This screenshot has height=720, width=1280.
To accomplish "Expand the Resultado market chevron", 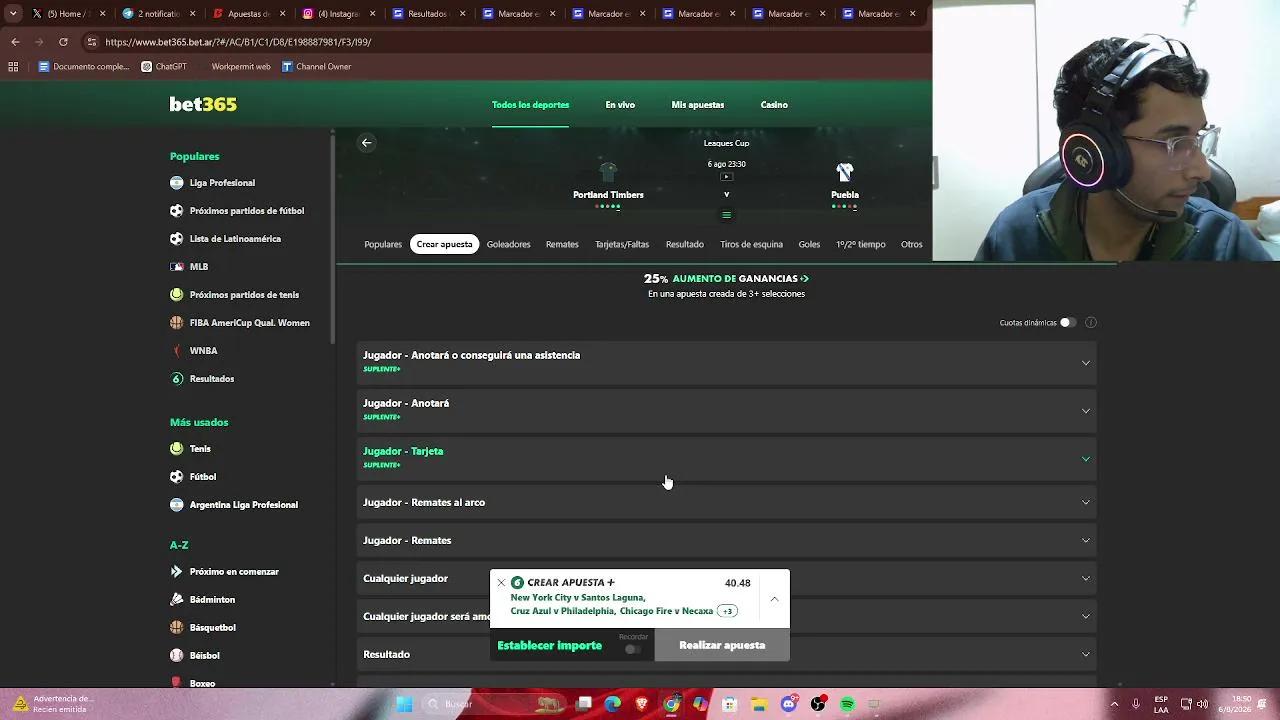I will coord(1086,654).
